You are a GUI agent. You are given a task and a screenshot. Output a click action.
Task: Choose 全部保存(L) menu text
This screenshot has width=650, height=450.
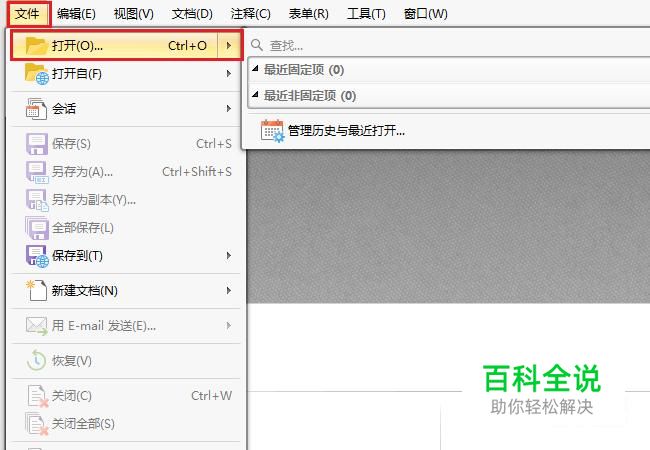click(82, 227)
